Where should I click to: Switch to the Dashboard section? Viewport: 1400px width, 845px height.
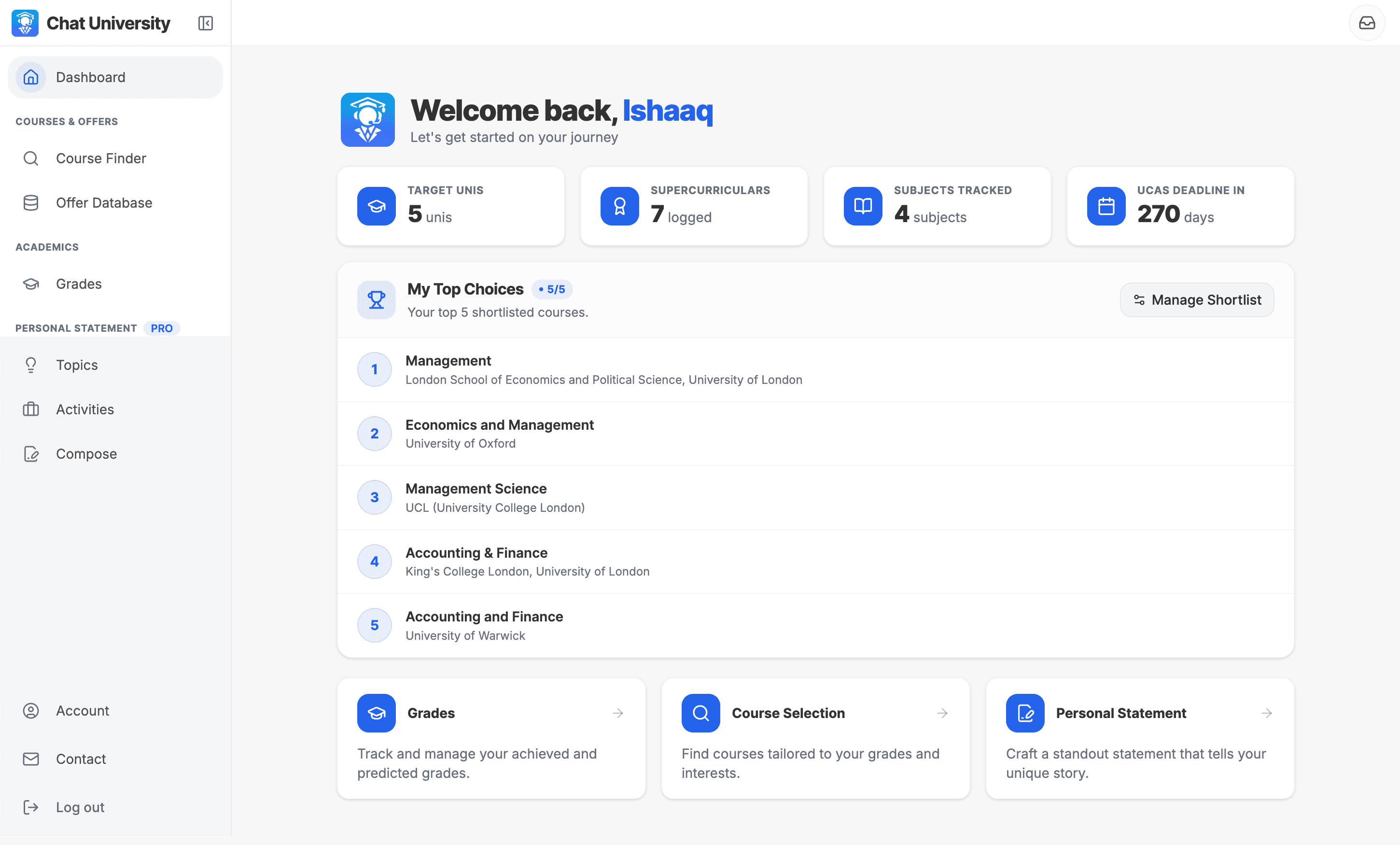point(90,77)
